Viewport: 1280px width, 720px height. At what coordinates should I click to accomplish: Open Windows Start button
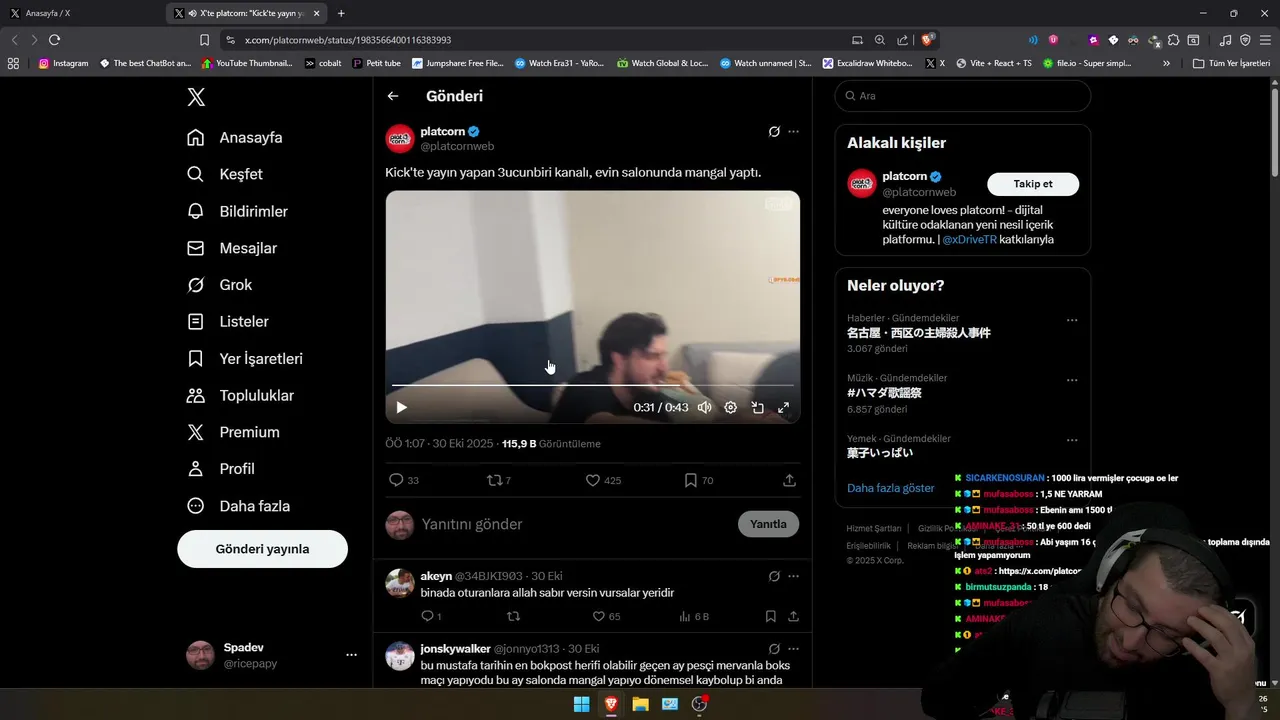pos(581,704)
